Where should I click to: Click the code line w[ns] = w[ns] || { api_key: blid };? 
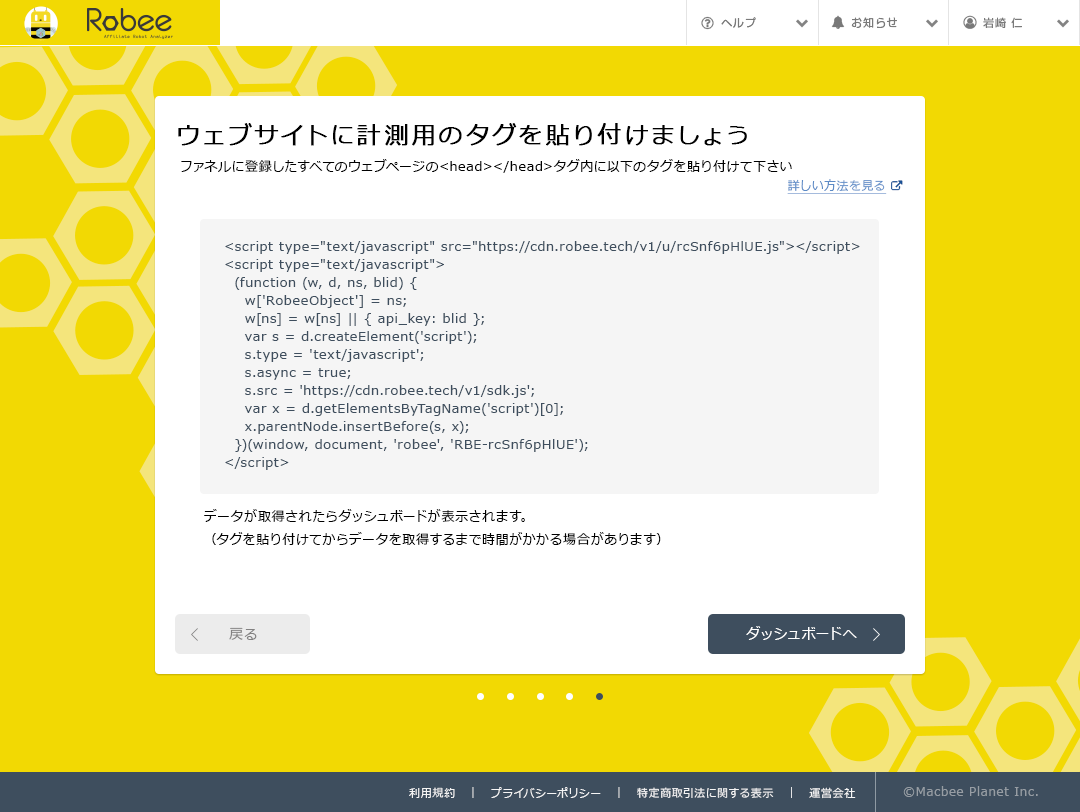tap(364, 318)
